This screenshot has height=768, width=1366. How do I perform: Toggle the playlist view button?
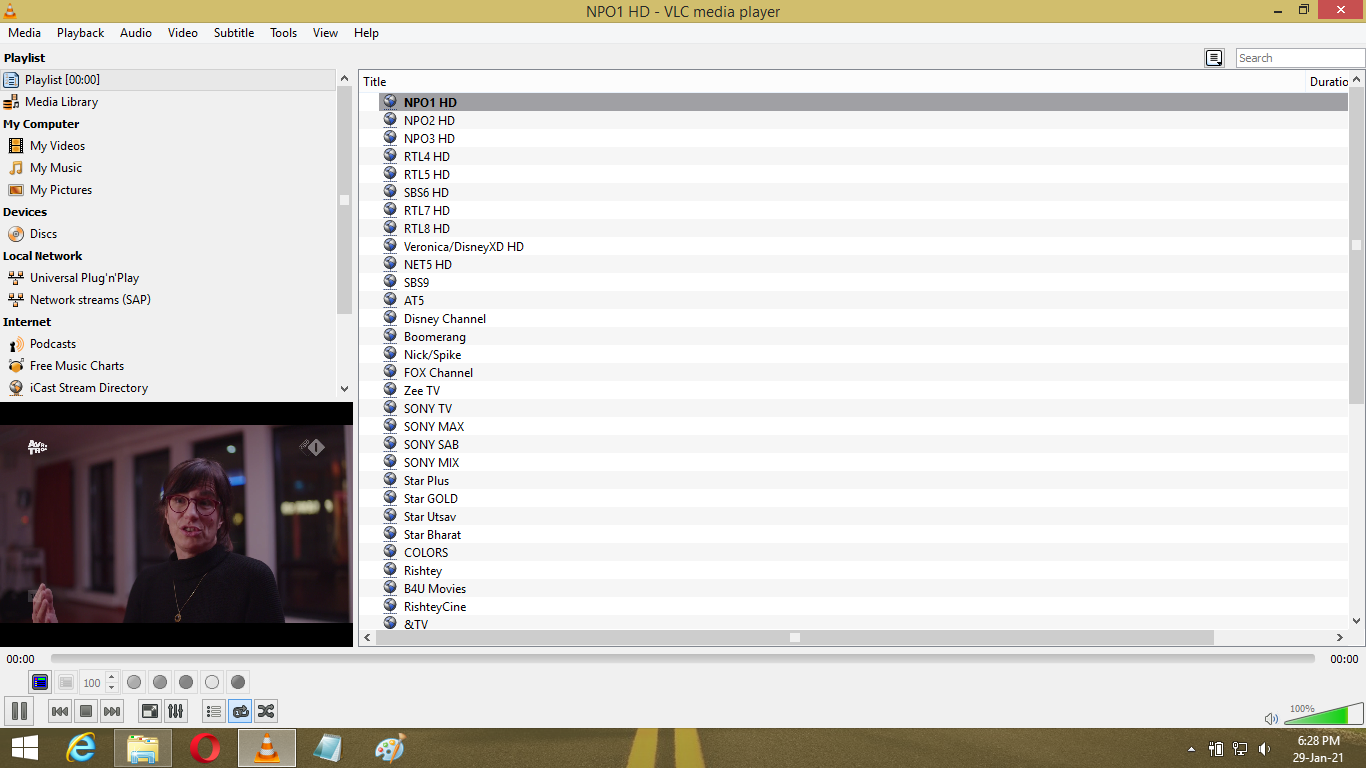(213, 711)
